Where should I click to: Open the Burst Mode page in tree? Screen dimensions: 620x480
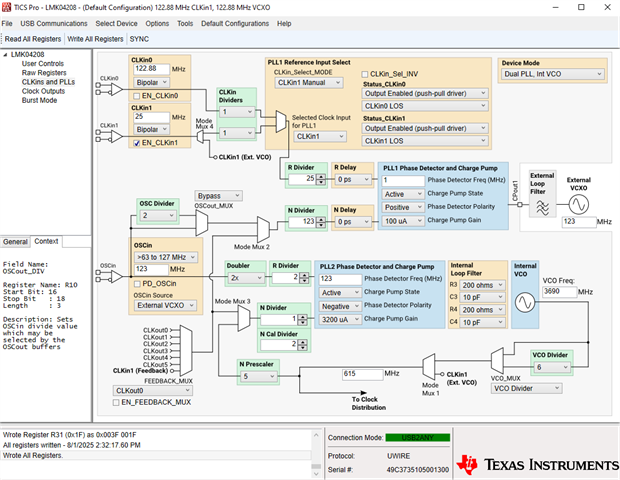[x=39, y=100]
